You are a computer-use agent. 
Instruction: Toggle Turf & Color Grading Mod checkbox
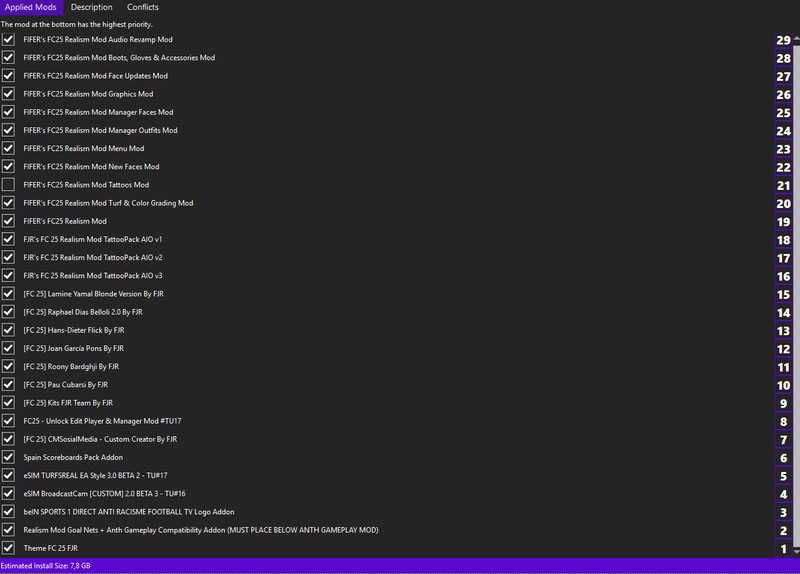8,203
